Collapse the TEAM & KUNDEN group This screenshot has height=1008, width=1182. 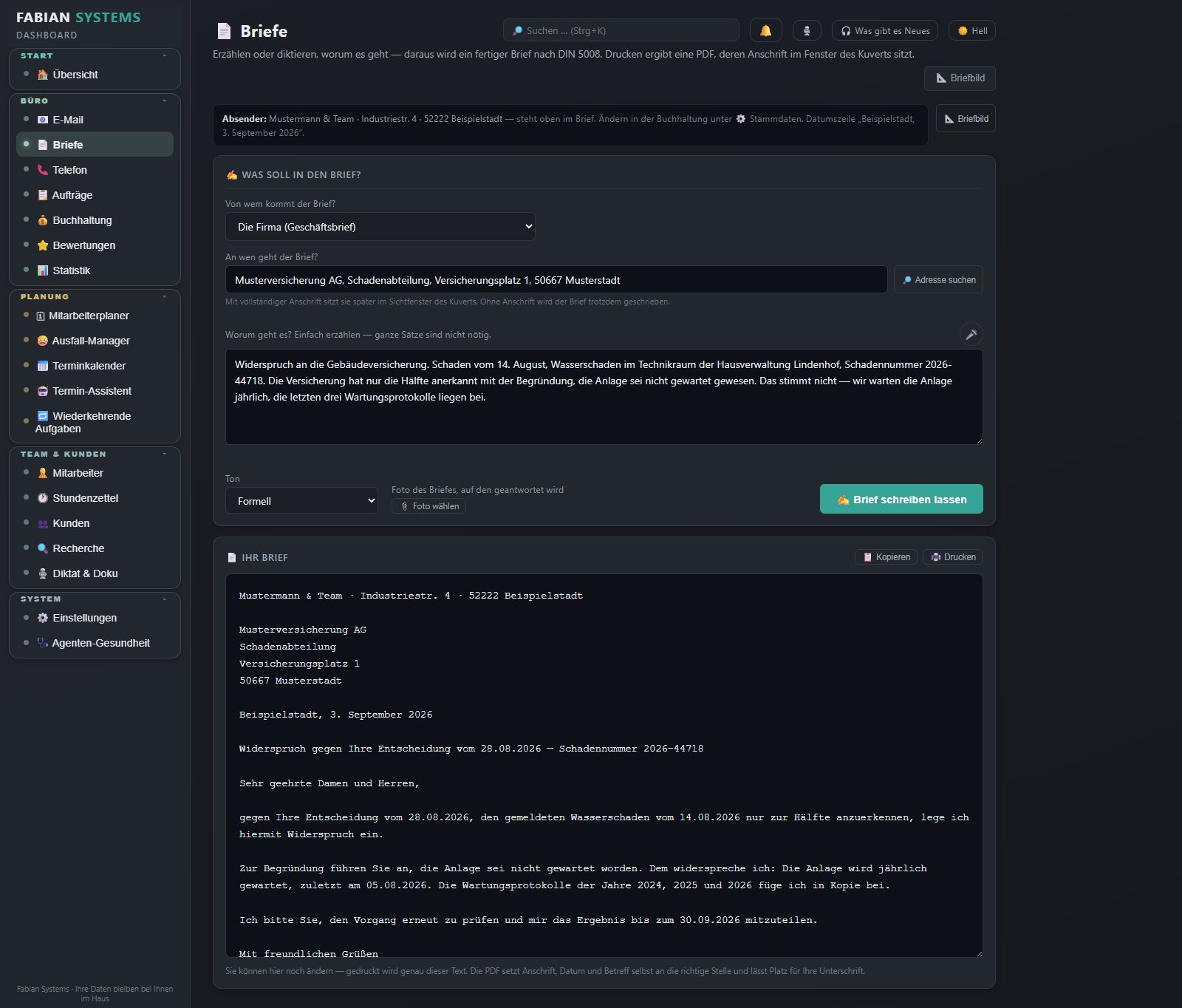pos(95,454)
